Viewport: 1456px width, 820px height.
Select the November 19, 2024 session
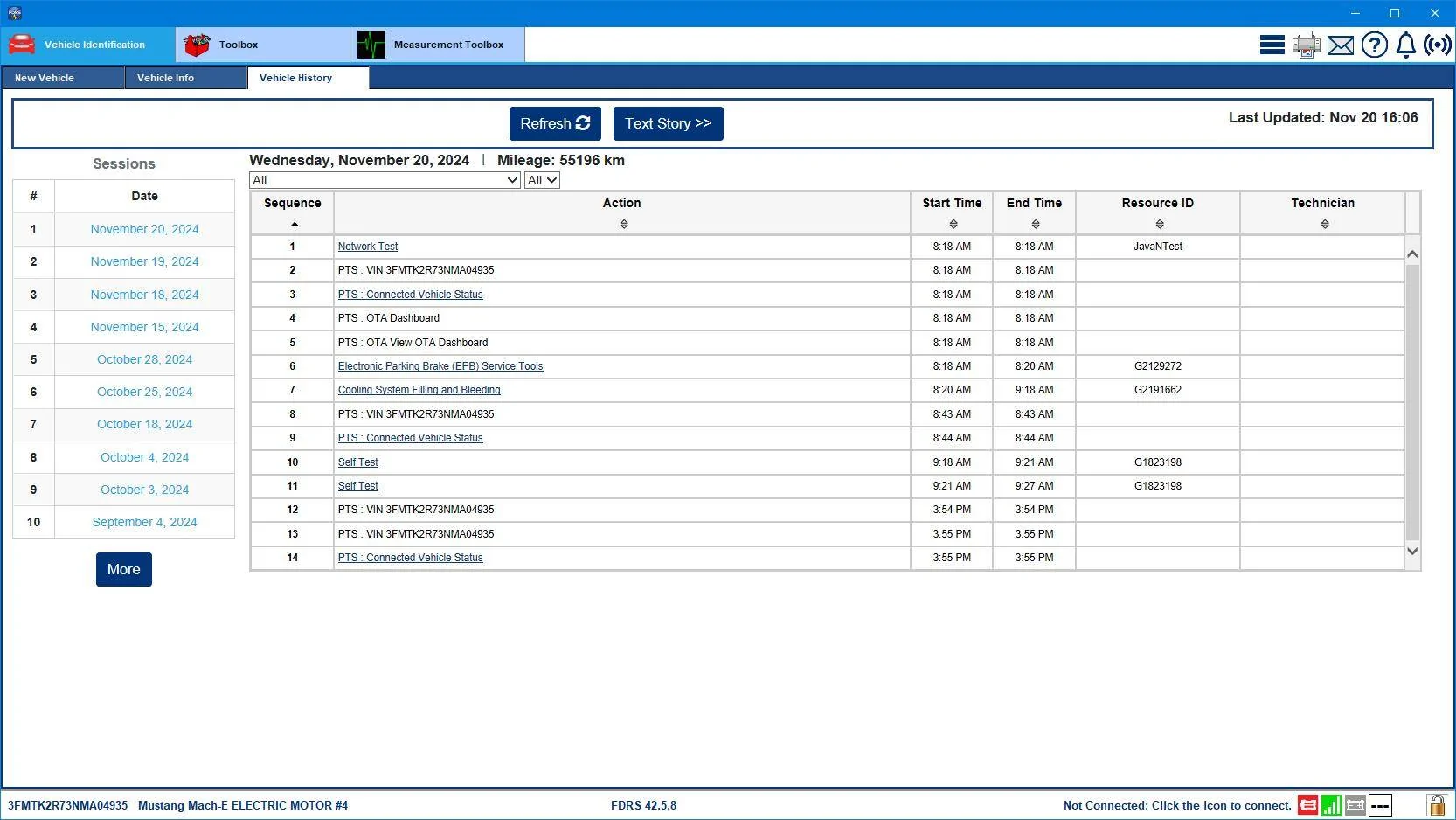coord(145,261)
